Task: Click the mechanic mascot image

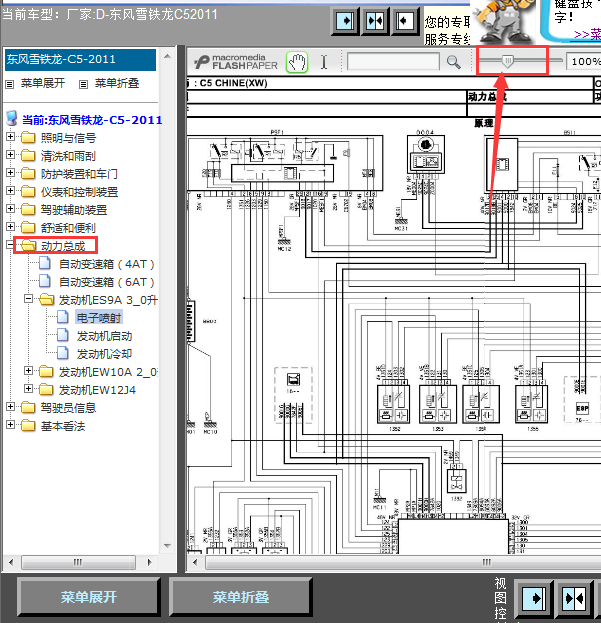Action: pyautogui.click(x=504, y=21)
